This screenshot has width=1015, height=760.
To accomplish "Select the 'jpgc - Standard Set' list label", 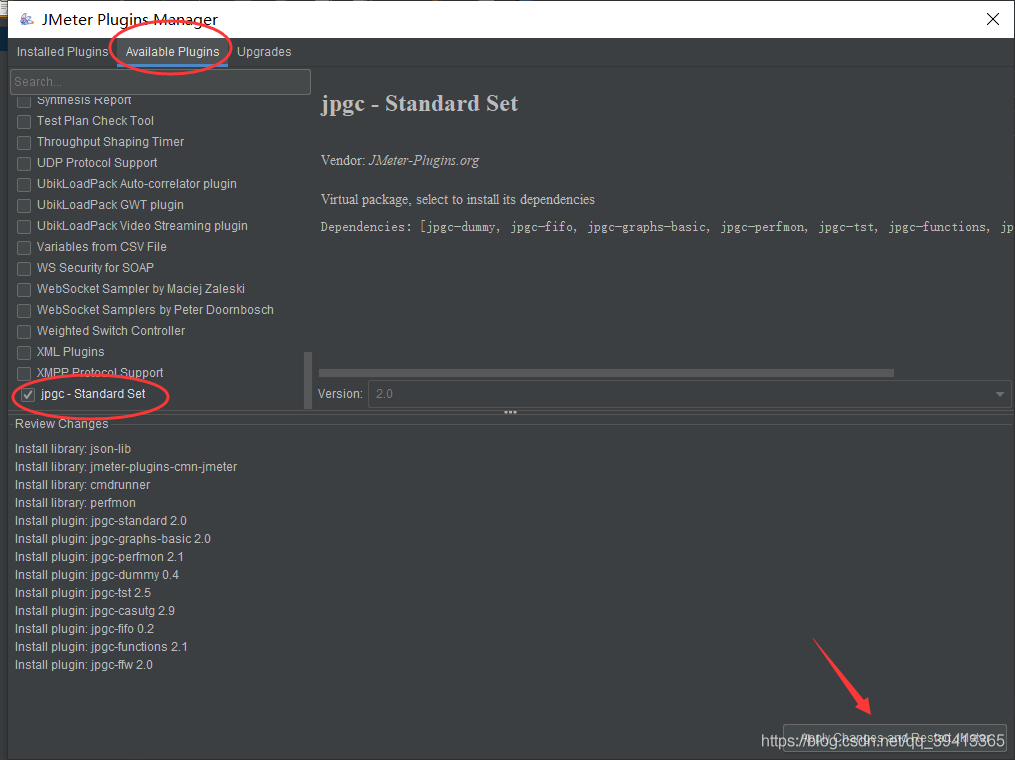I will pos(93,394).
